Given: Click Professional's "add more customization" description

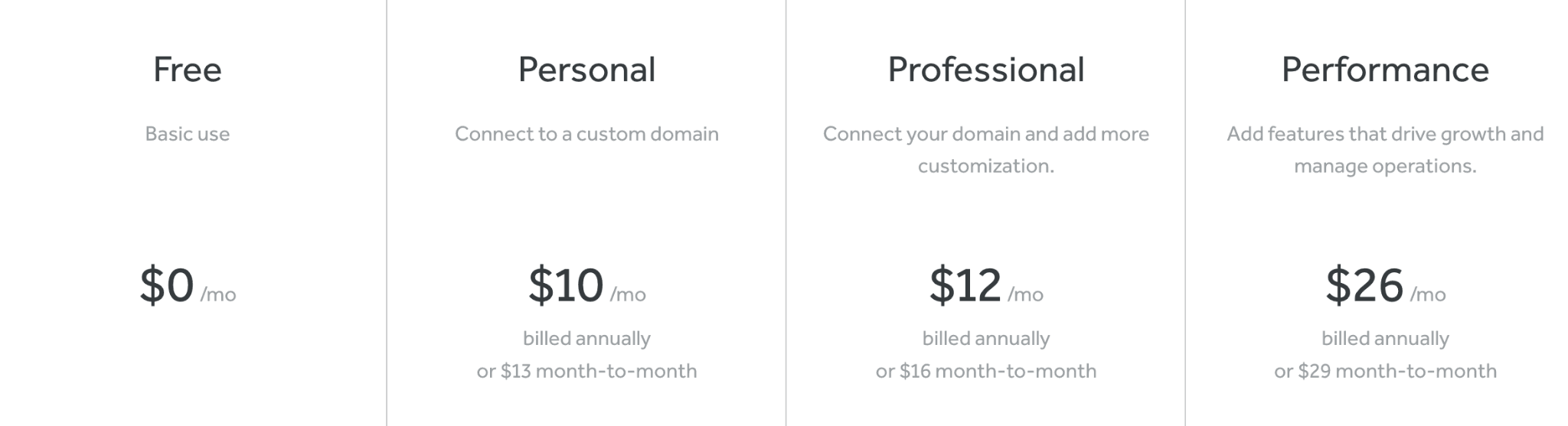Looking at the screenshot, I should pos(986,150).
